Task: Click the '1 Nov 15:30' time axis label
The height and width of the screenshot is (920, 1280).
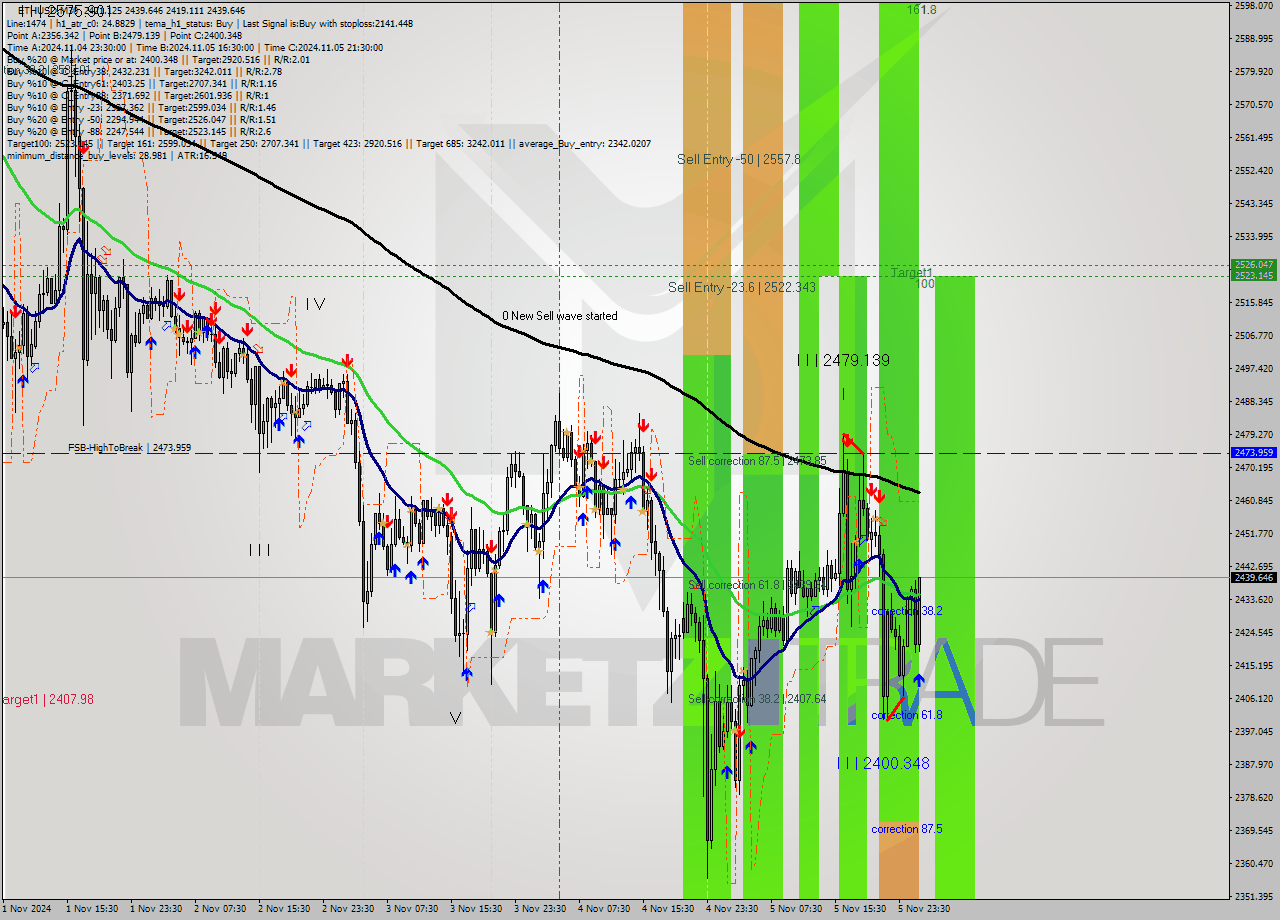Action: click(x=92, y=909)
